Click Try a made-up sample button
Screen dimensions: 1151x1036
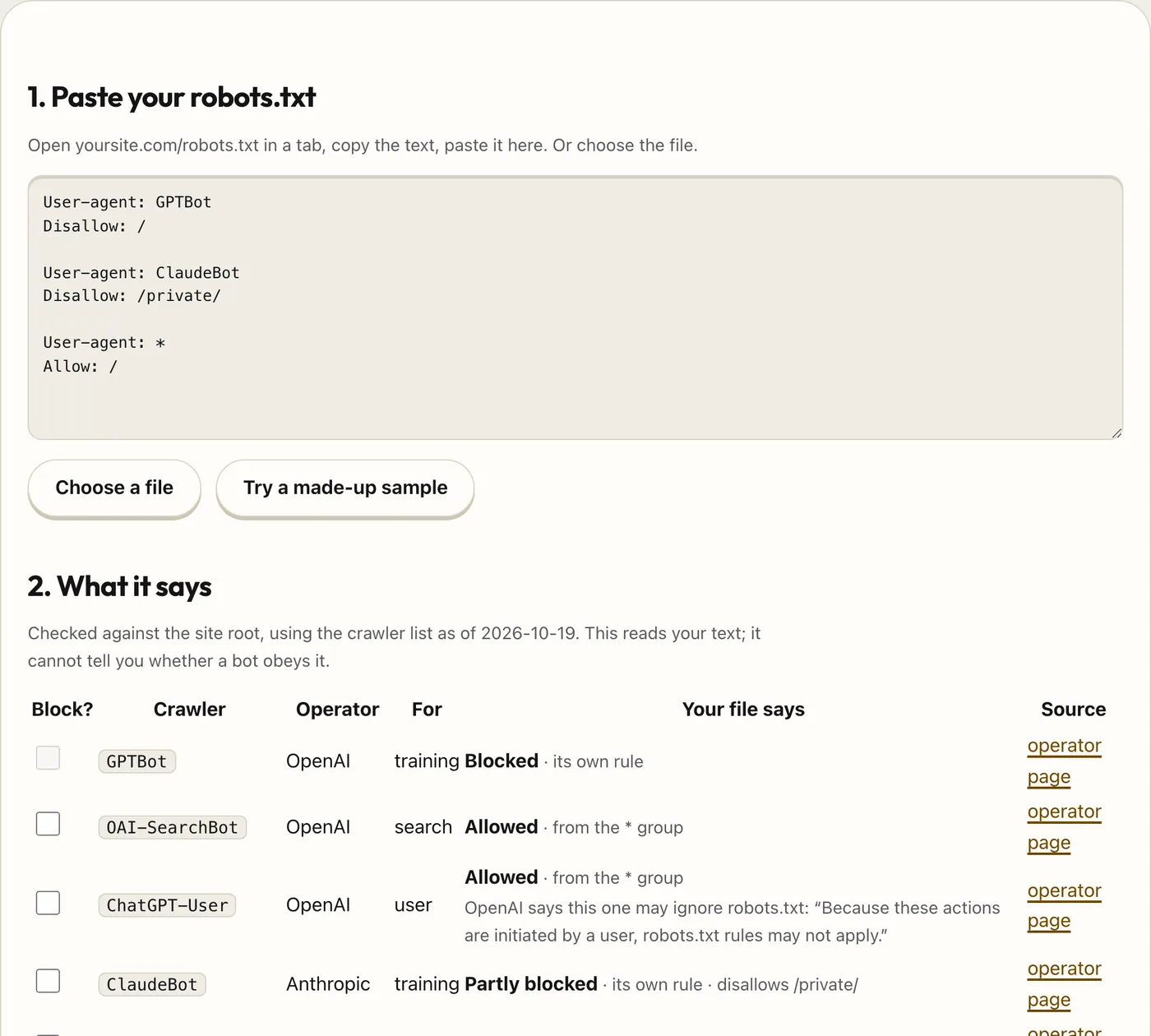pos(345,488)
